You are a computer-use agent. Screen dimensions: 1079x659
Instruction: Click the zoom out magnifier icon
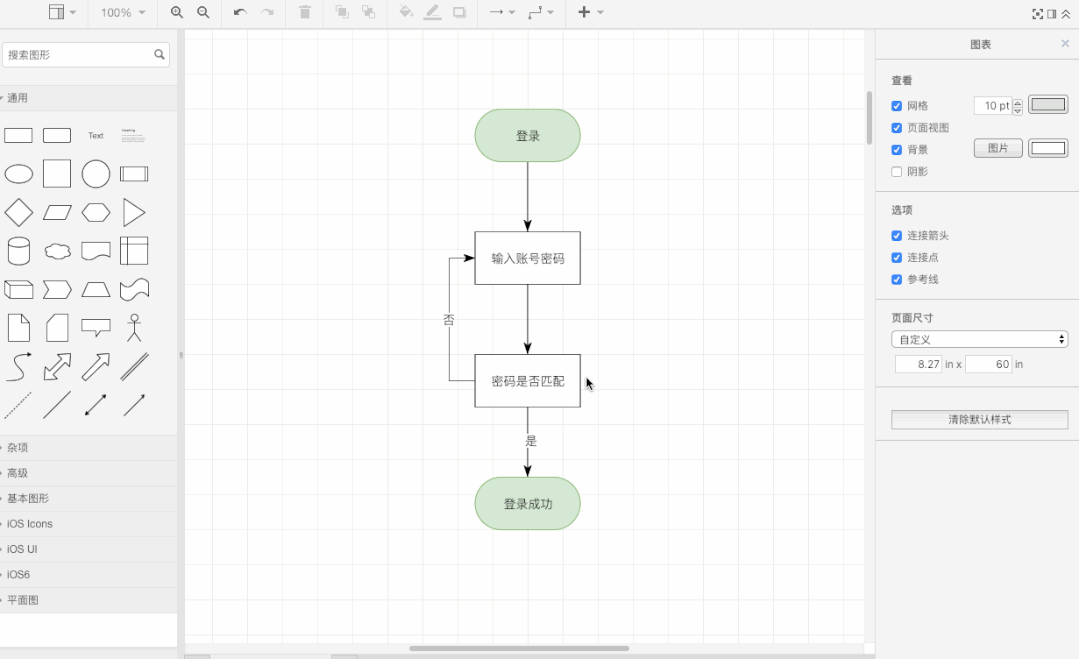point(203,12)
